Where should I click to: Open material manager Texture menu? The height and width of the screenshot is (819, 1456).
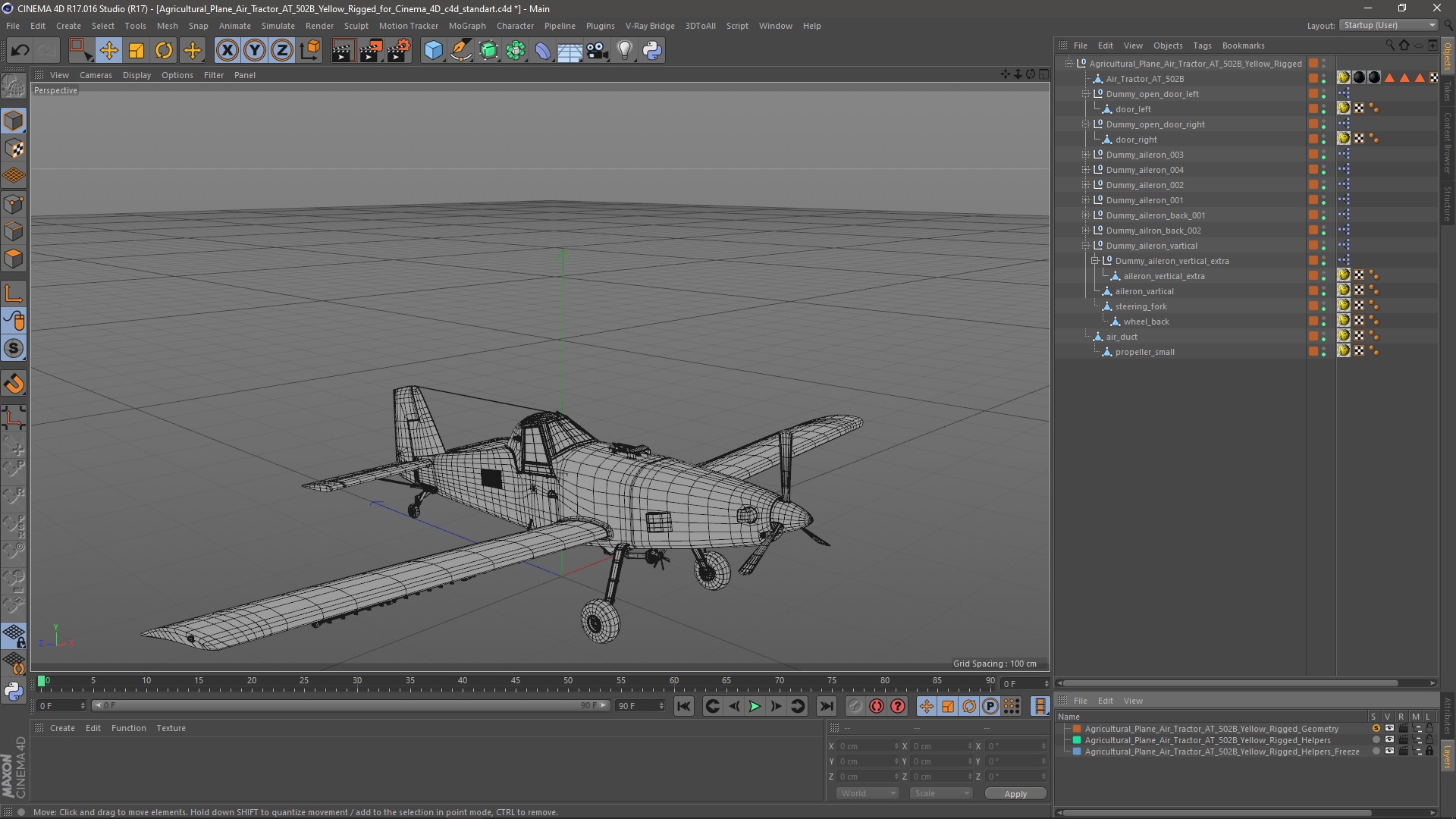point(171,728)
